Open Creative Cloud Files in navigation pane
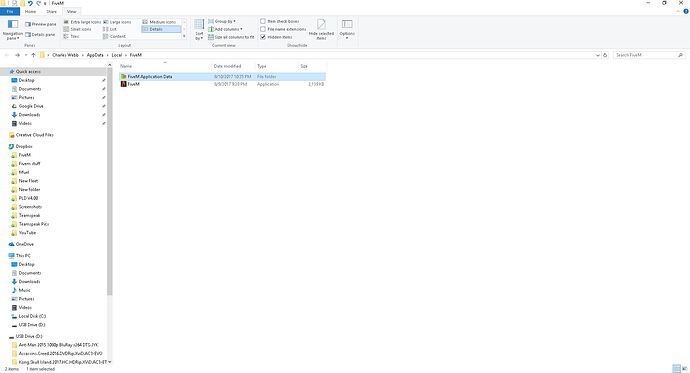This screenshot has width=690, height=373. (34, 135)
